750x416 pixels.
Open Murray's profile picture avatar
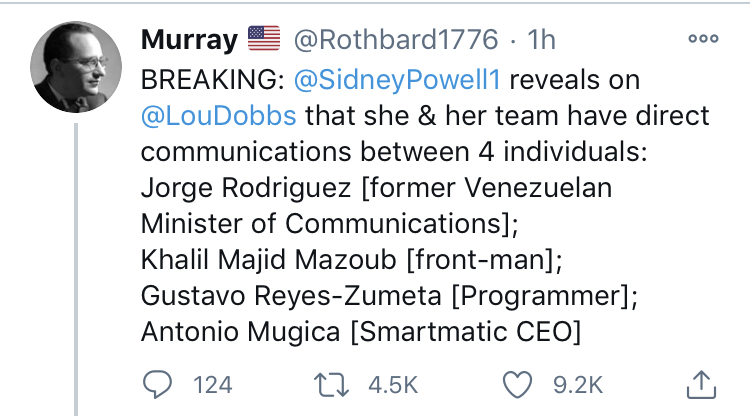coord(76,67)
